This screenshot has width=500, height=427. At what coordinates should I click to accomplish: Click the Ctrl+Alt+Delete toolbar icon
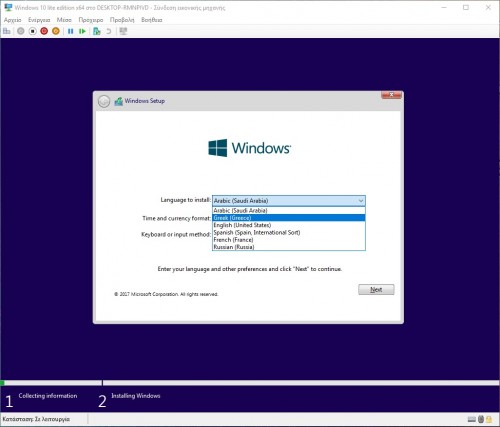pos(7,31)
